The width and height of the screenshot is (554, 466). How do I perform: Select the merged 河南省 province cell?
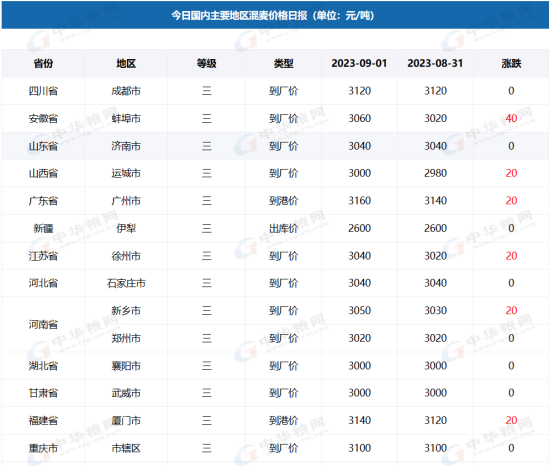pos(43,324)
